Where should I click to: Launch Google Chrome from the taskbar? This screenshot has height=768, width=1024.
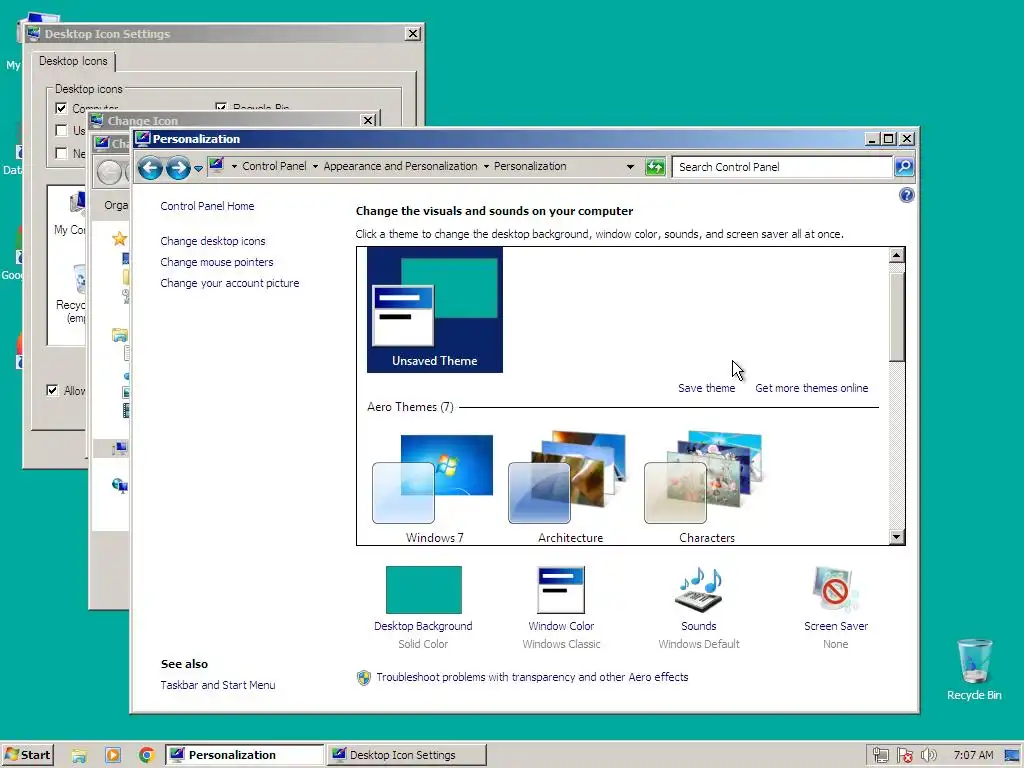[147, 755]
